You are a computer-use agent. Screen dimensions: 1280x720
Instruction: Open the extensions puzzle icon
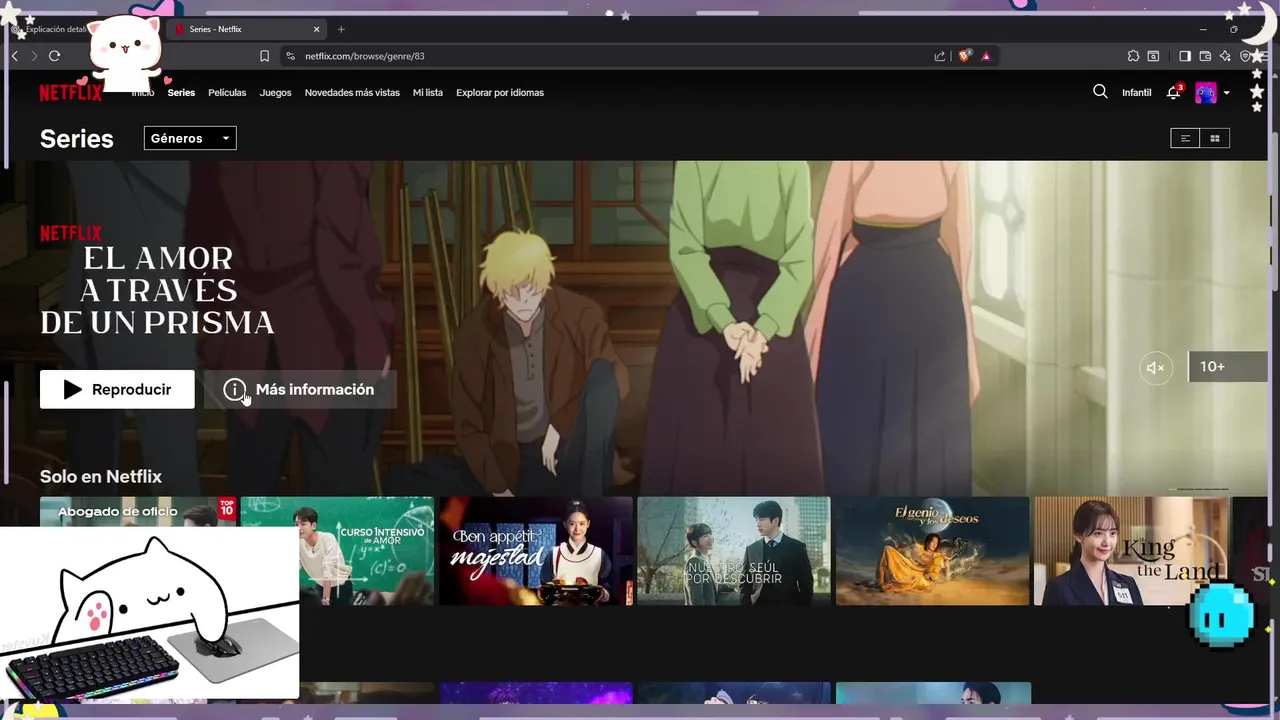pyautogui.click(x=1133, y=56)
